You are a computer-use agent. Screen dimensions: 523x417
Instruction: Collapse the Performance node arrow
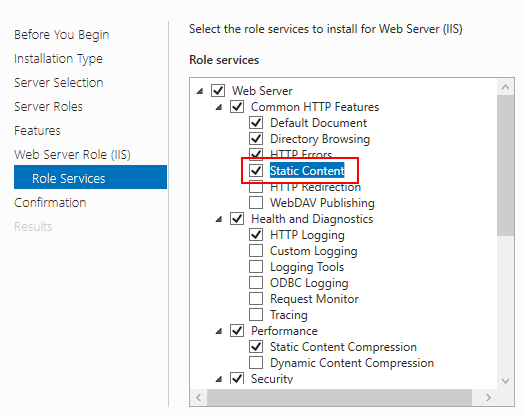pyautogui.click(x=219, y=331)
